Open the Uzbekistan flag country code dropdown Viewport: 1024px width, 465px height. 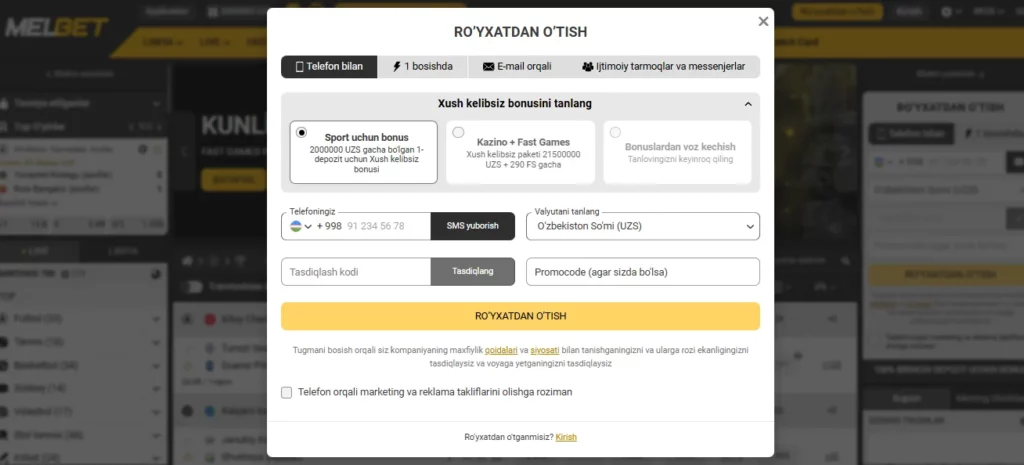coord(301,226)
